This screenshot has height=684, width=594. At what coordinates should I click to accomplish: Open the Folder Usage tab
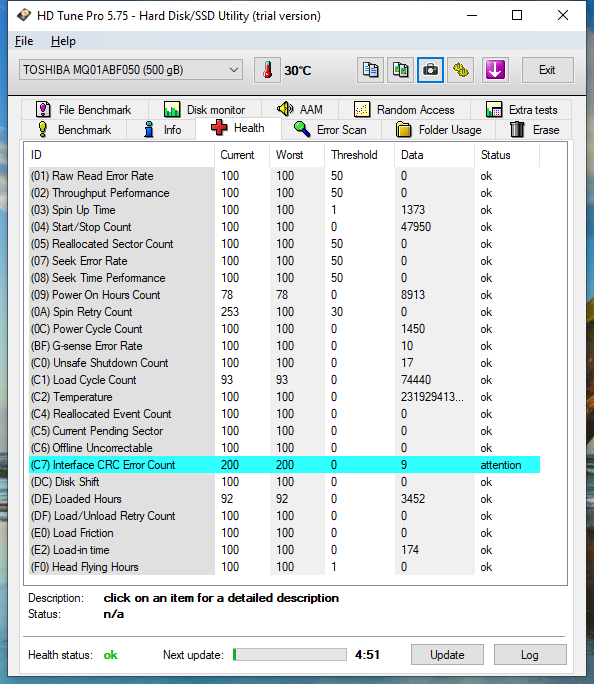tap(438, 130)
